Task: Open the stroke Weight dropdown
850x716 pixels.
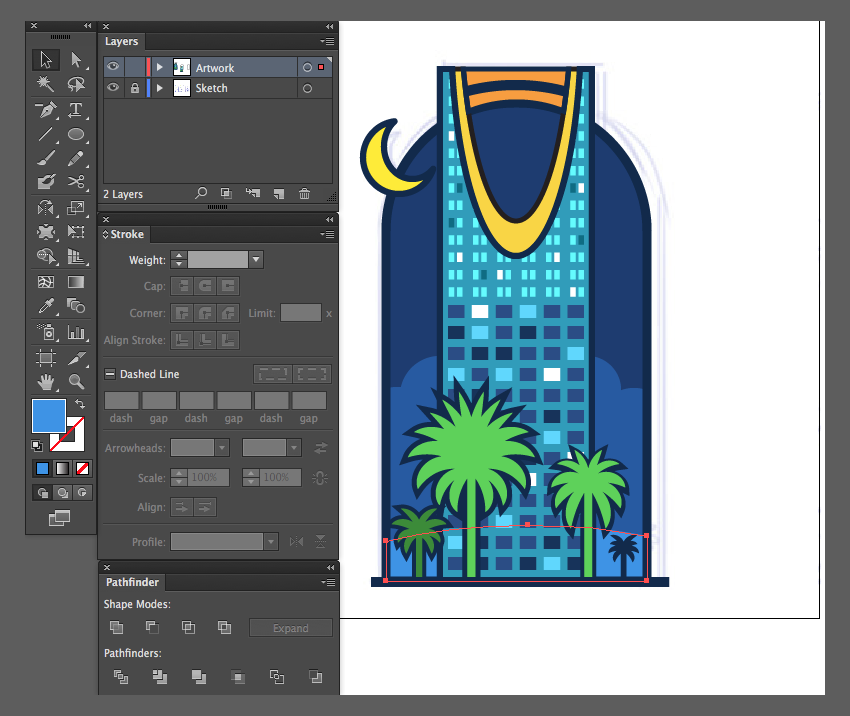Action: 256,260
